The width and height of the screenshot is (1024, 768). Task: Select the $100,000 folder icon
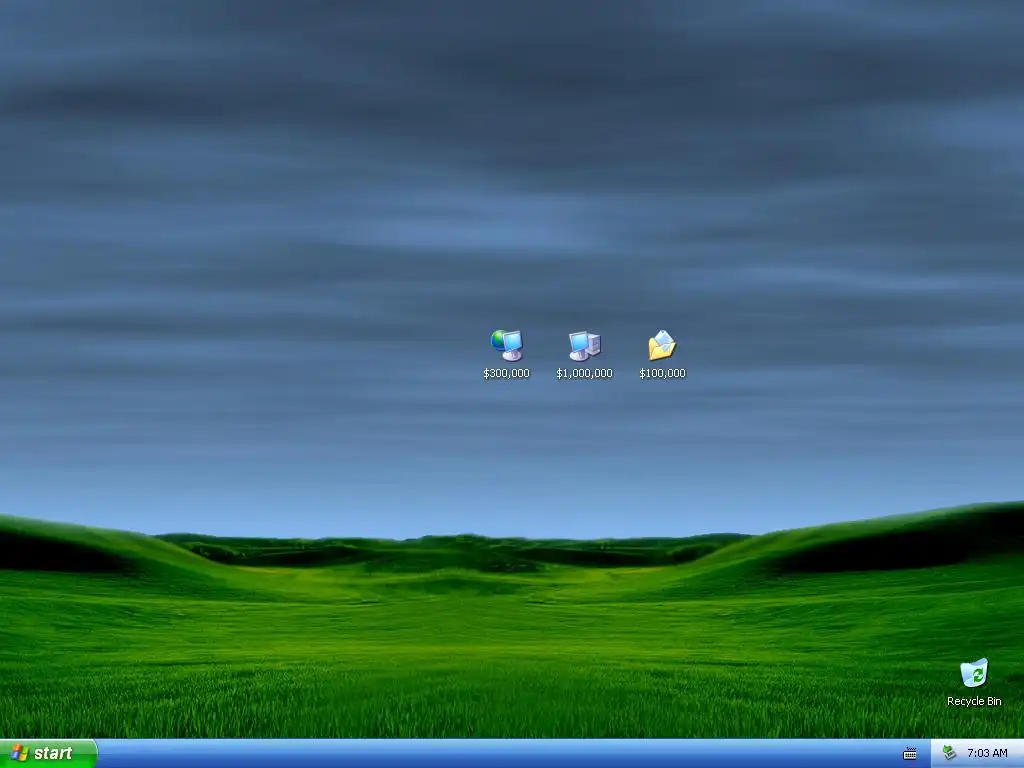[x=662, y=345]
